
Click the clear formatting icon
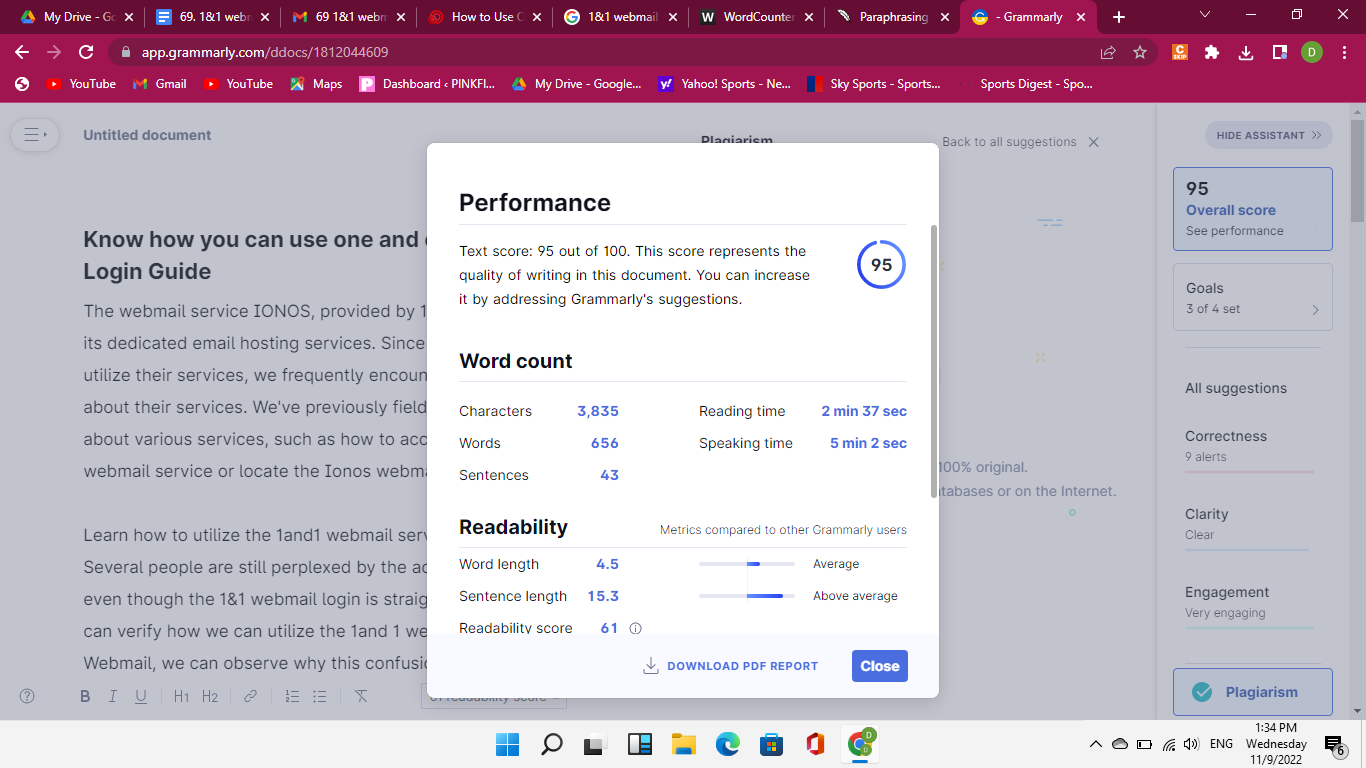[x=361, y=696]
